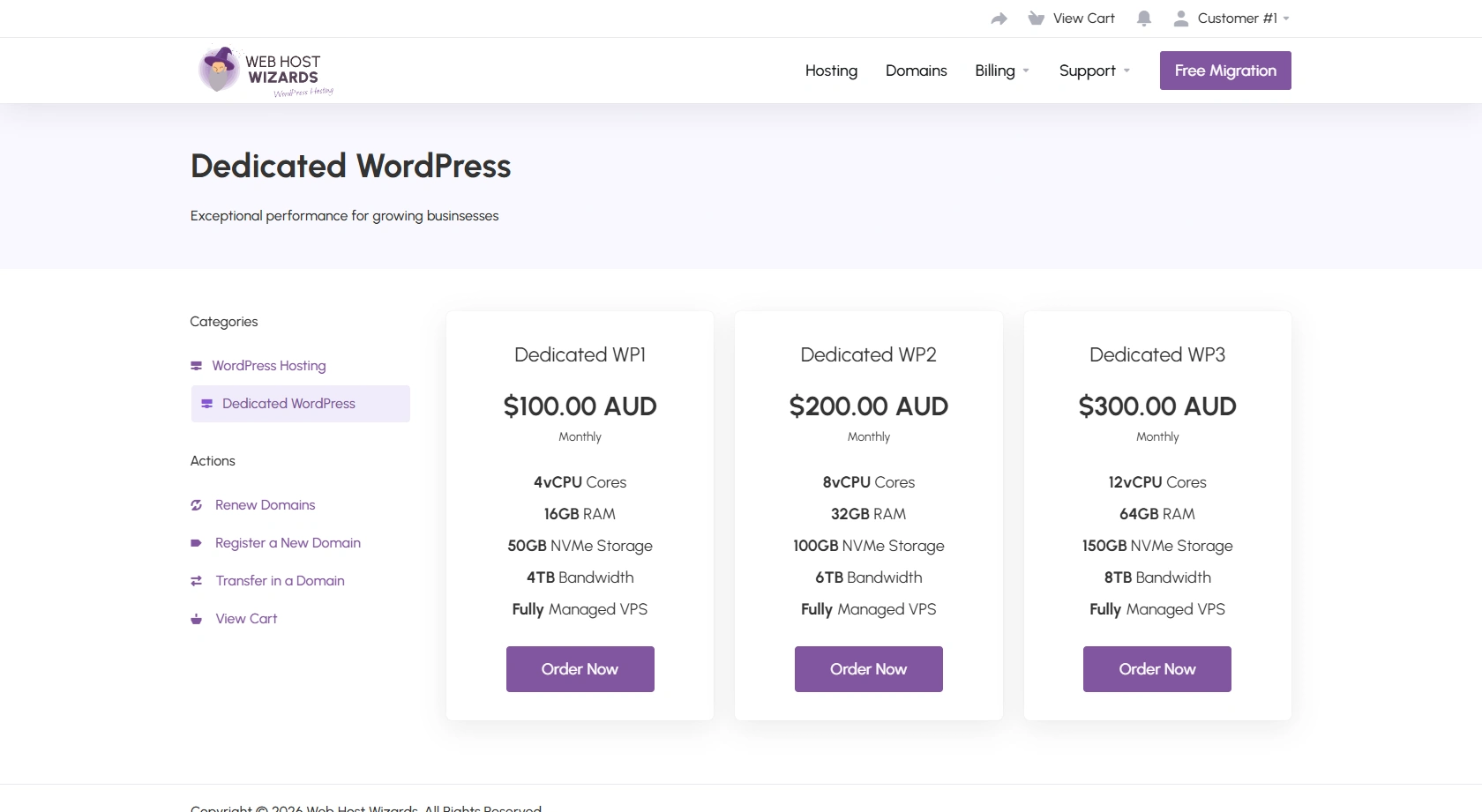Click the Web Host Wizards logo
The height and width of the screenshot is (812, 1482).
(x=266, y=71)
